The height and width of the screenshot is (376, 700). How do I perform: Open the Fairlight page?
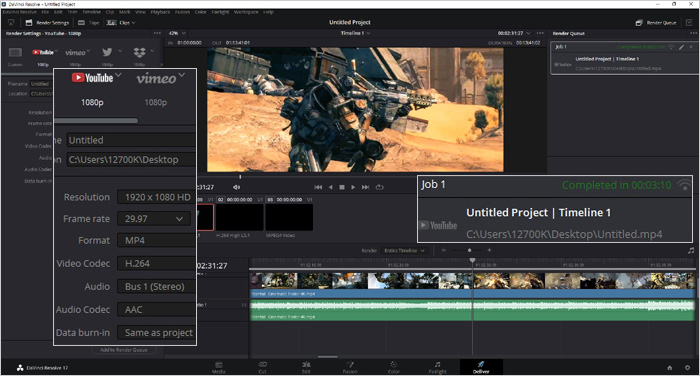437,367
